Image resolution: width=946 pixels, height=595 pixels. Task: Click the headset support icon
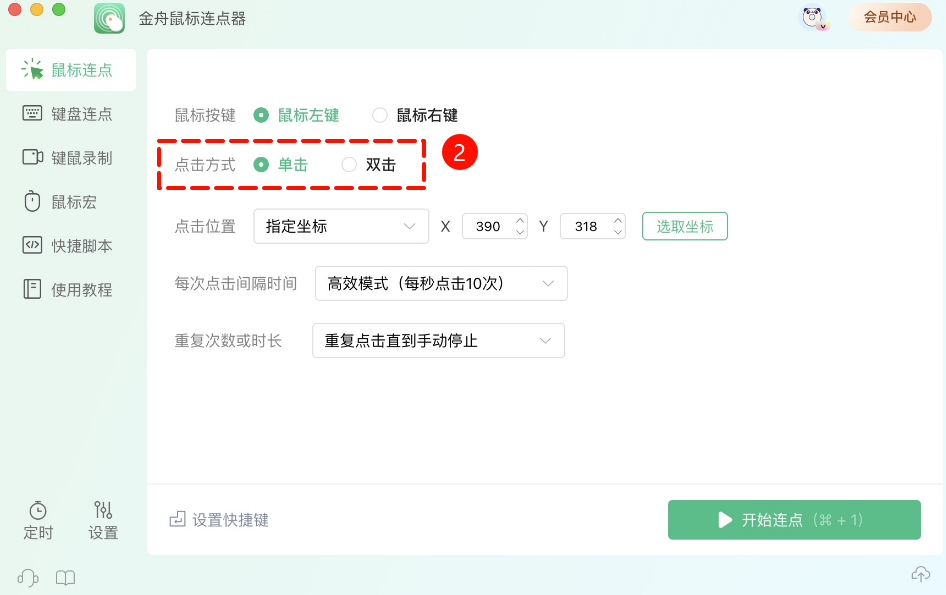pos(28,578)
